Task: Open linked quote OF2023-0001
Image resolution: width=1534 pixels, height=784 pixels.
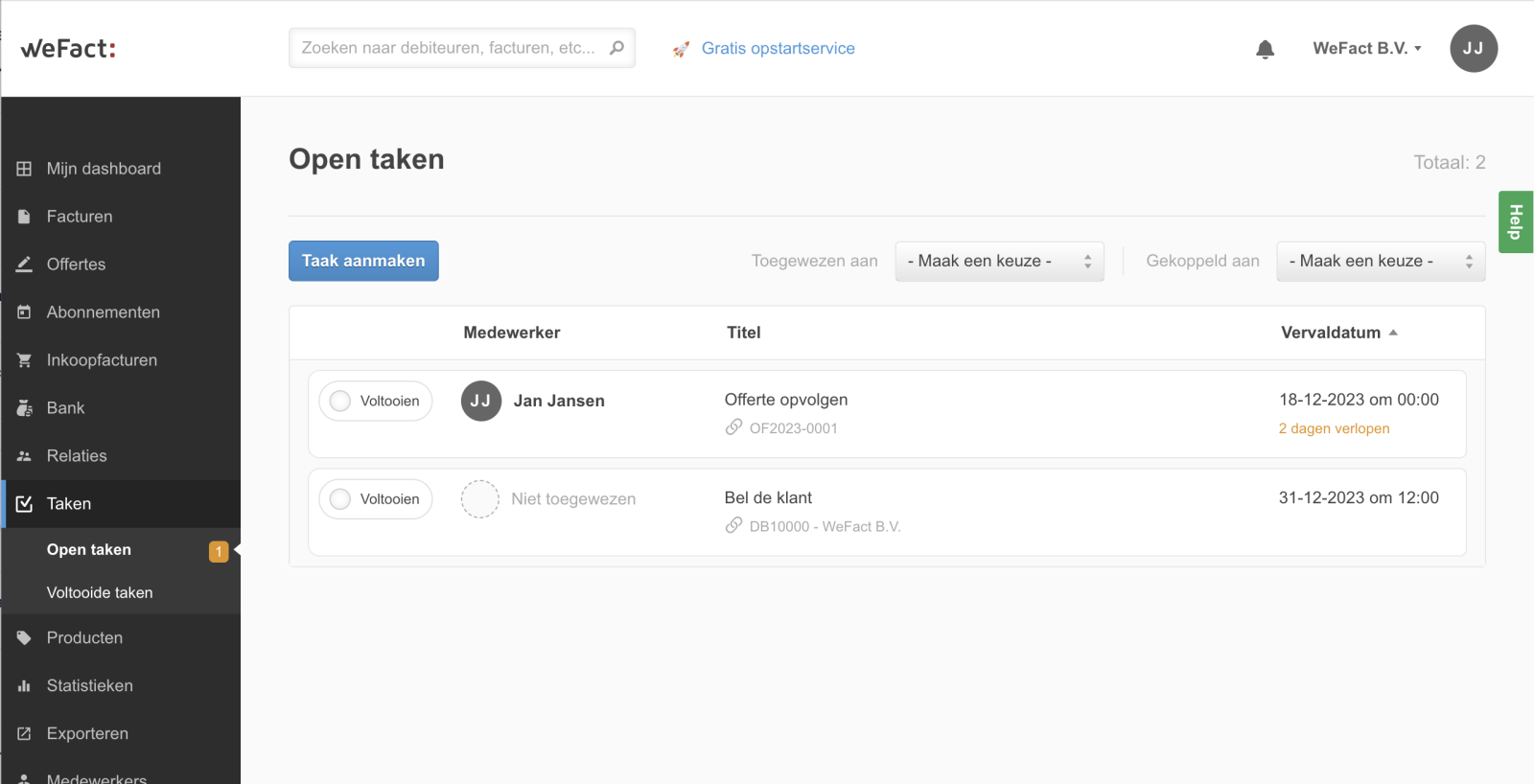Action: click(x=793, y=428)
